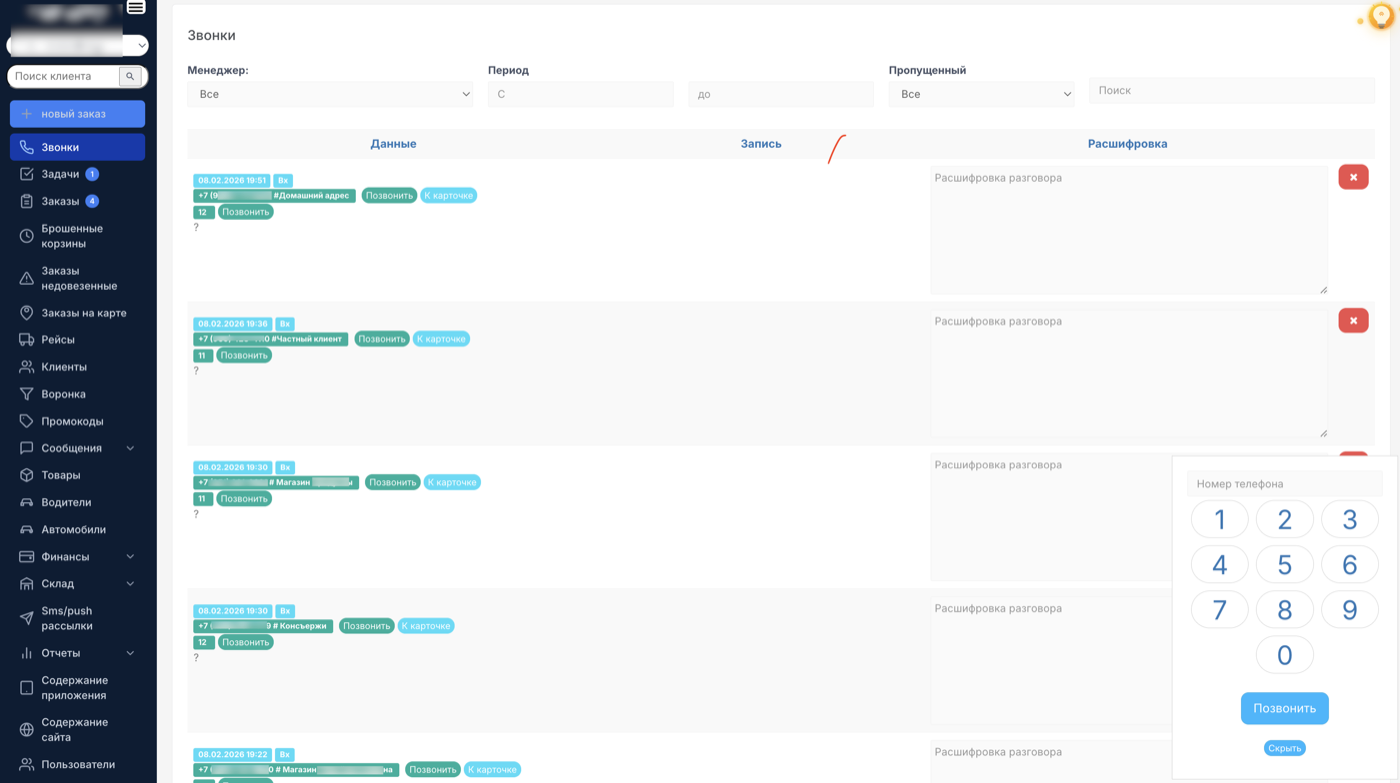Click К карточке for the first call
This screenshot has height=783, width=1400.
pyautogui.click(x=448, y=195)
